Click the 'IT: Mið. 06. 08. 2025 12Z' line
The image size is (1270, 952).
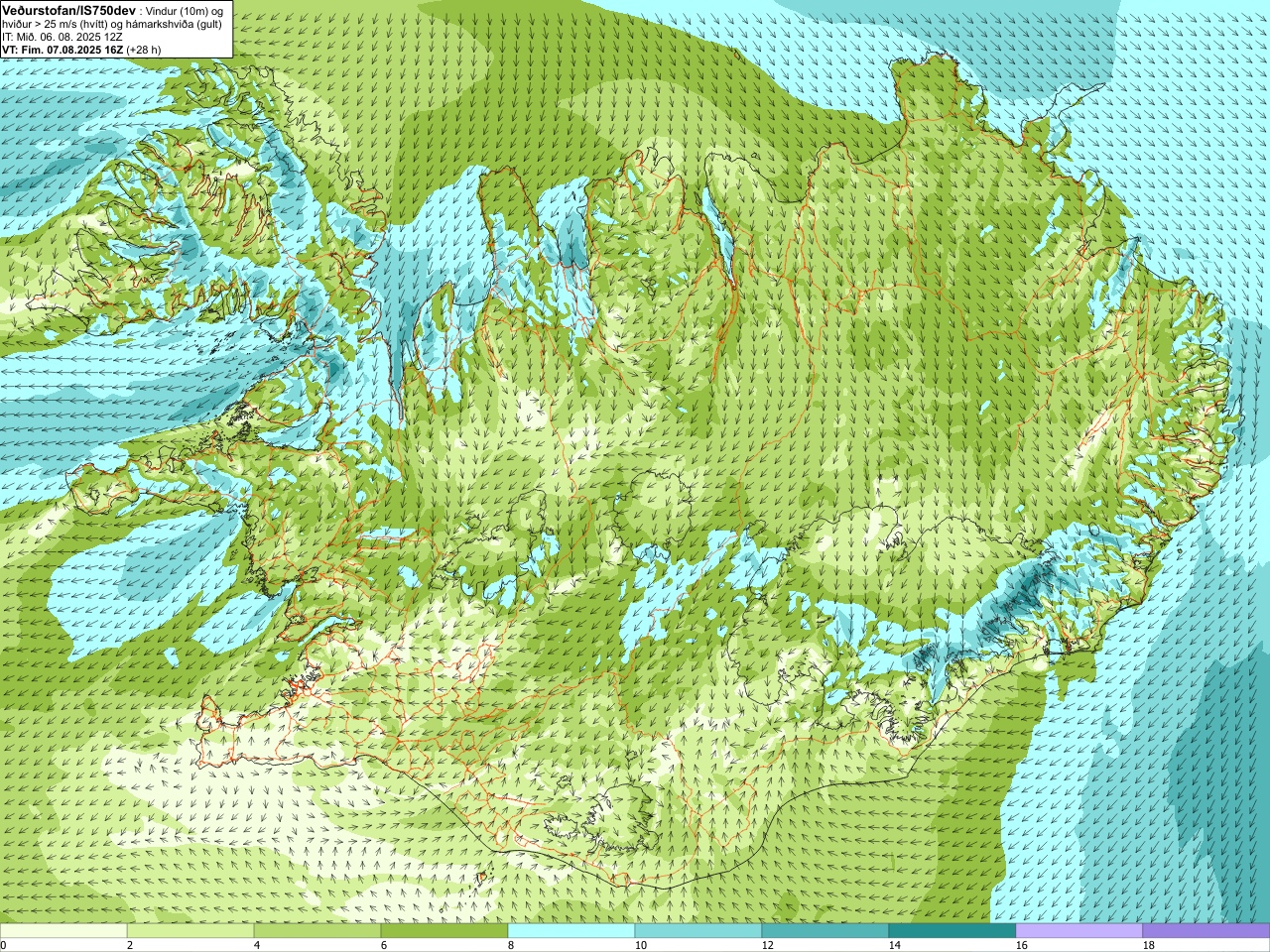tap(63, 36)
